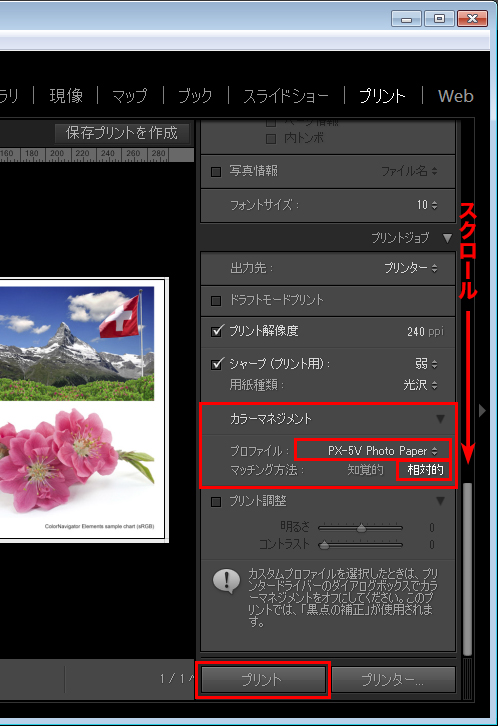This screenshot has width=498, height=726.
Task: Enable the 写真情報 checkbox
Action: coord(216,172)
